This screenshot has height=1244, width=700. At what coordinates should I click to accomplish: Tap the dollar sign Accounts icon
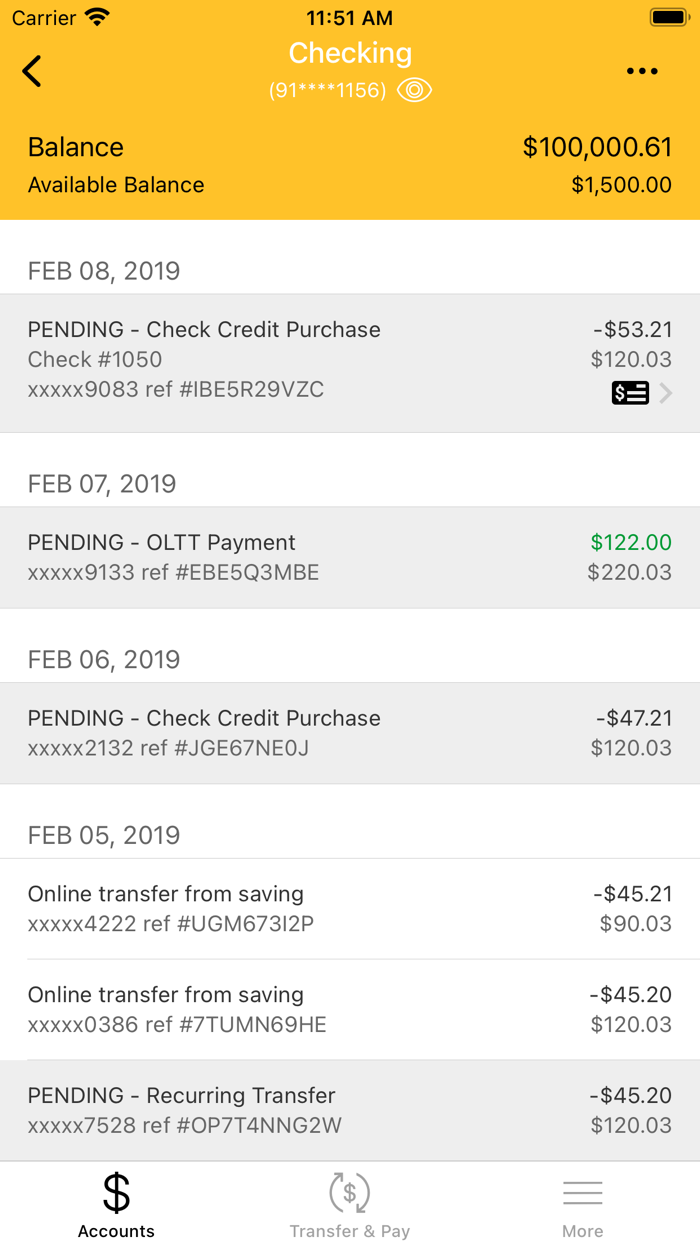click(116, 1191)
